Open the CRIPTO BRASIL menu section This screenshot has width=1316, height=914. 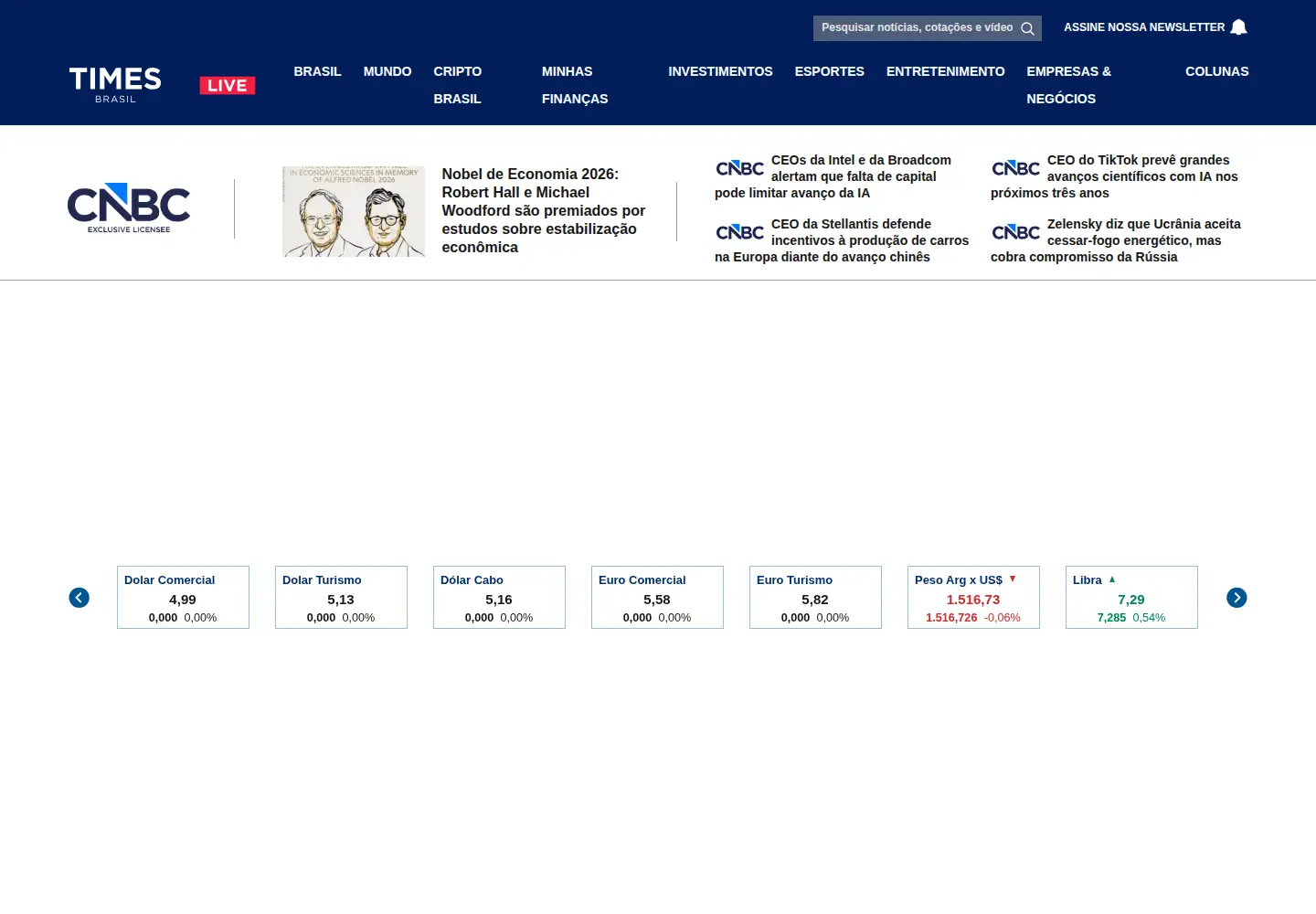point(458,85)
